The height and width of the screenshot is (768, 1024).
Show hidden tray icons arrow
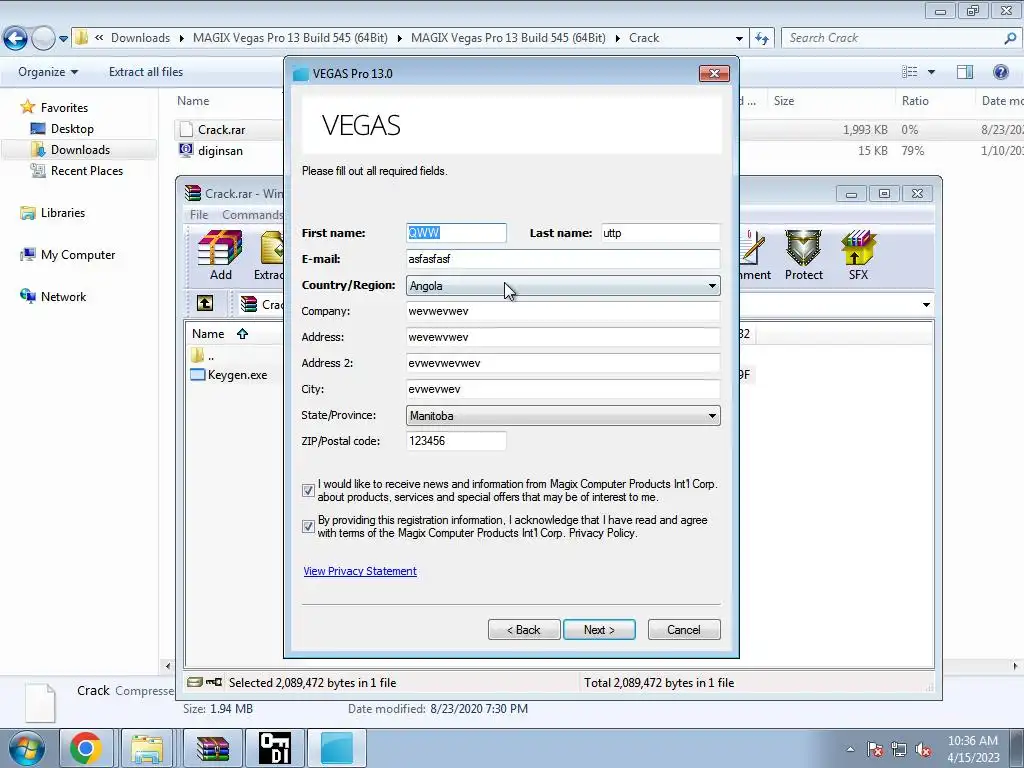850,749
